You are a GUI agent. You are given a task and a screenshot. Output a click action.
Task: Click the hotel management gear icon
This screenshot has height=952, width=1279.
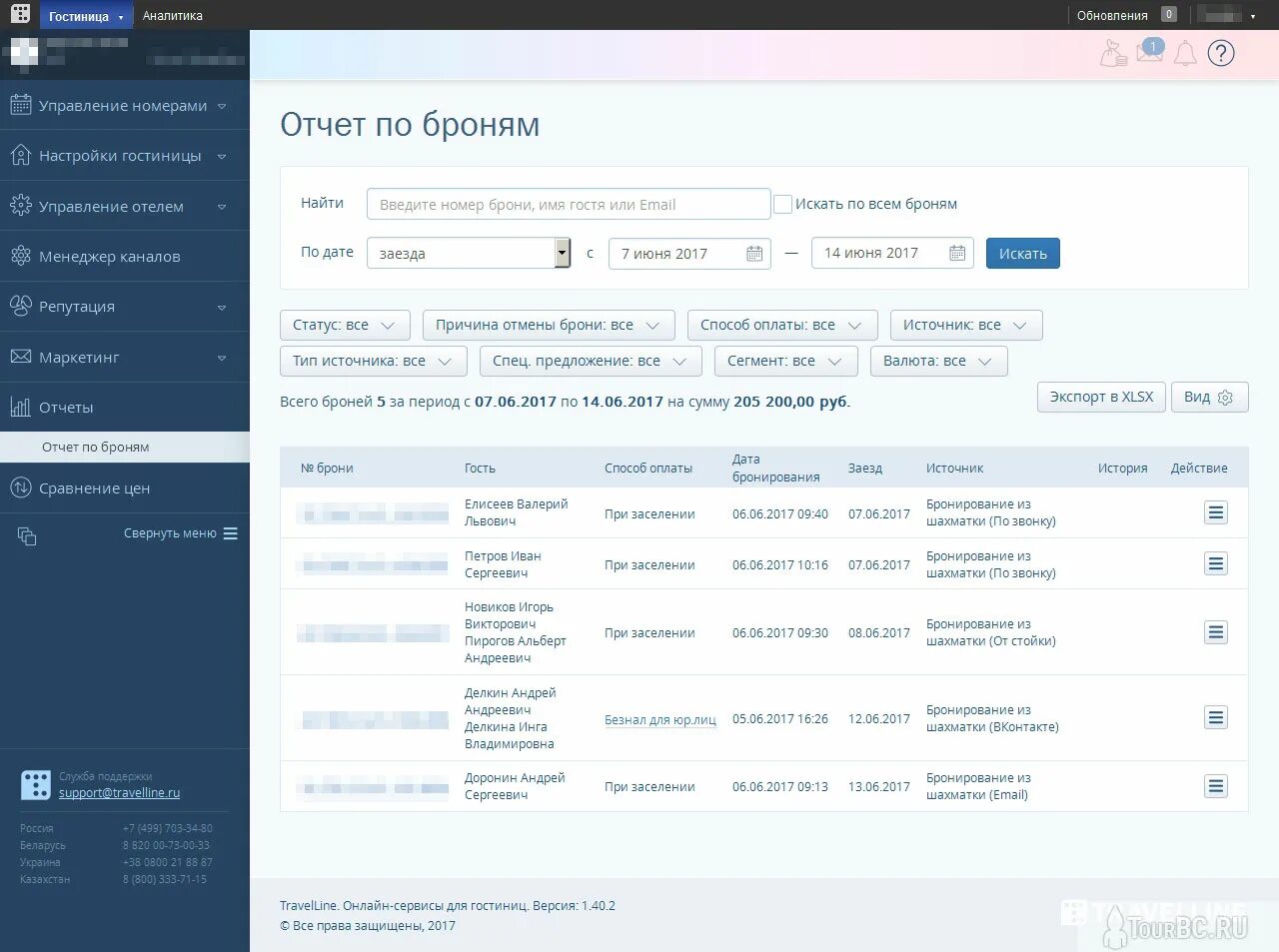pyautogui.click(x=20, y=206)
